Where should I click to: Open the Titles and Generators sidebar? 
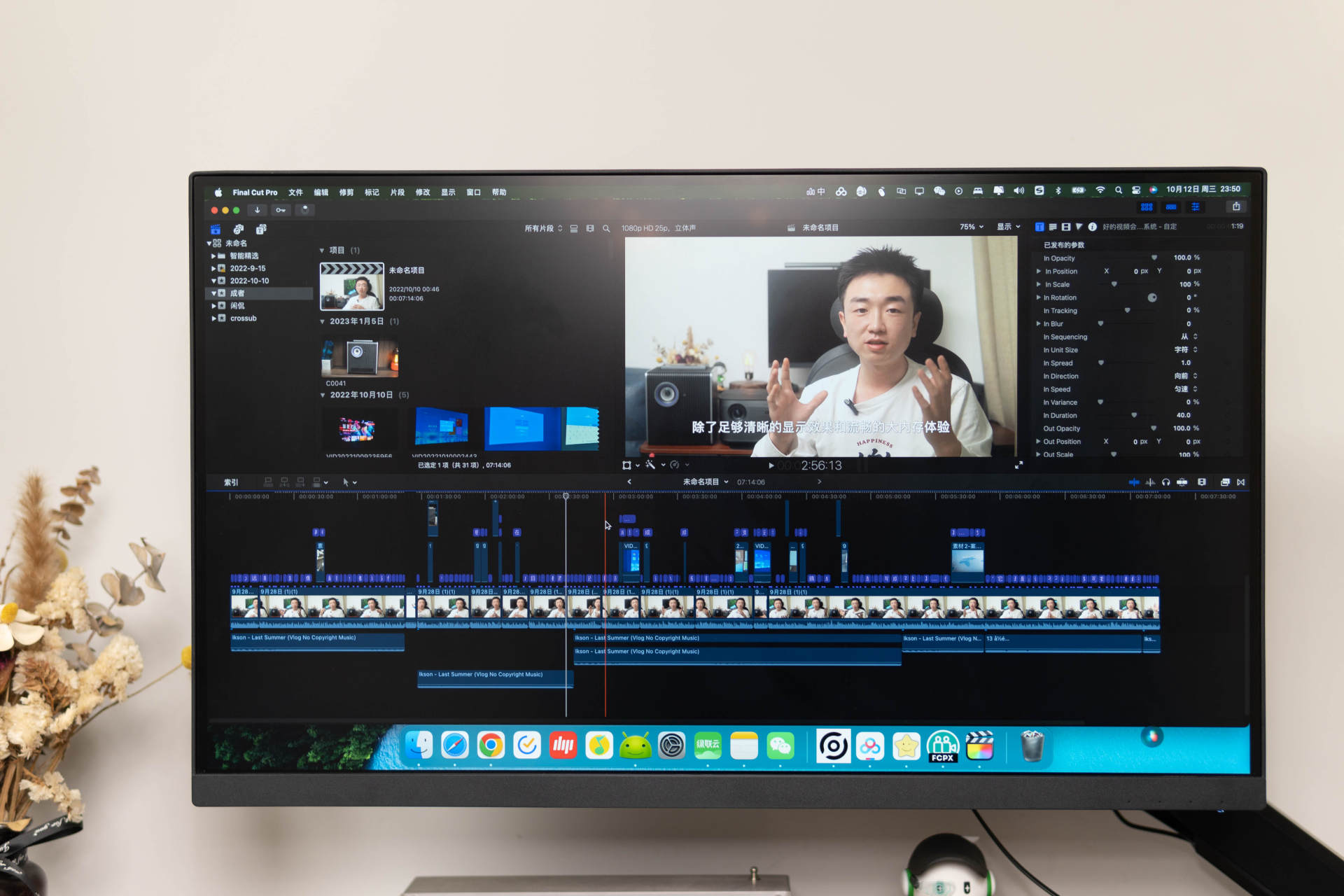pyautogui.click(x=261, y=229)
